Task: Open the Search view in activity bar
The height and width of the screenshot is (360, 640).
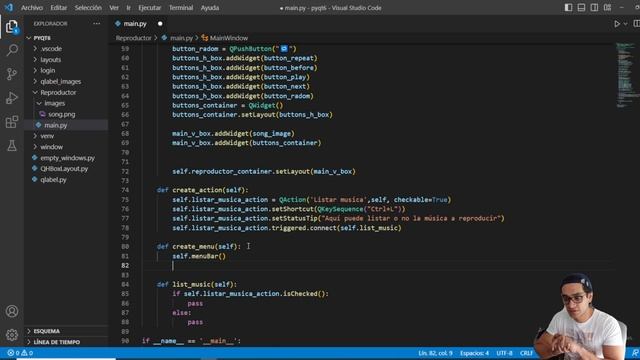Action: coord(12,50)
